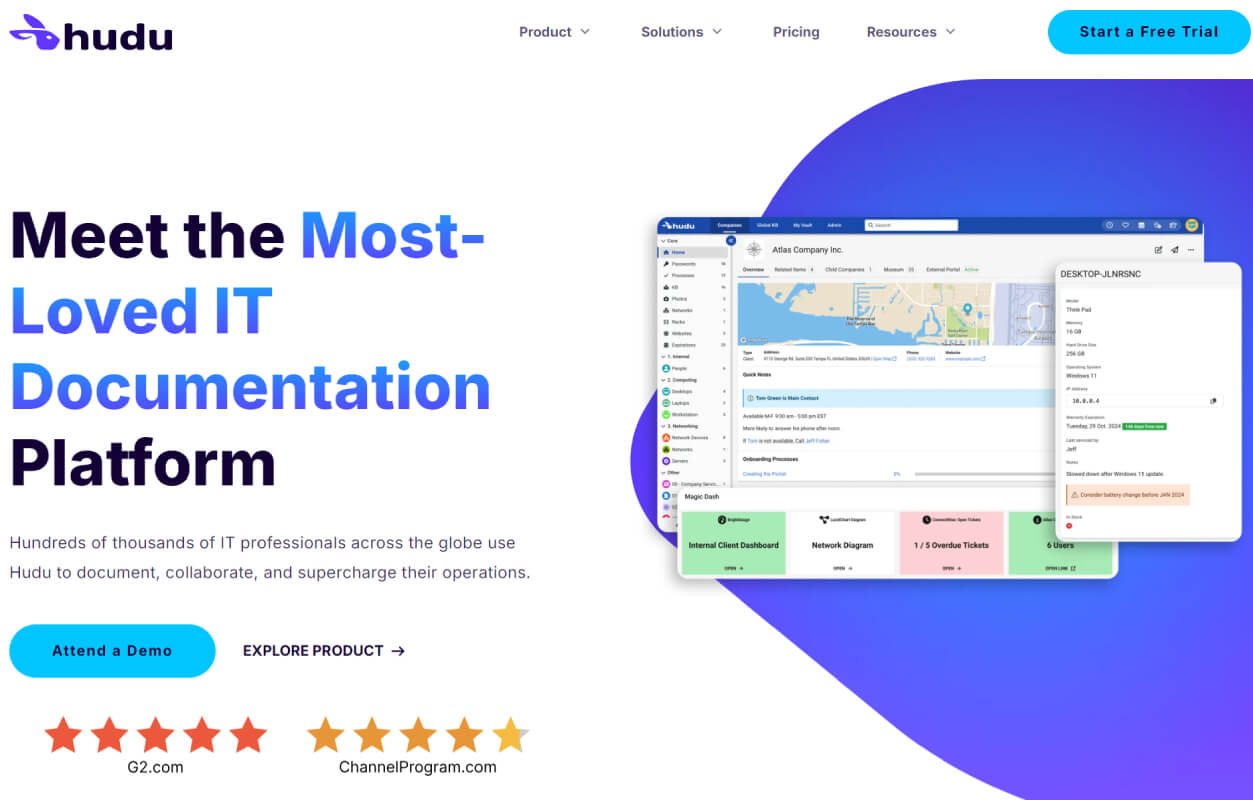The height and width of the screenshot is (800, 1253).
Task: Copy the IP address with the copy icon
Action: point(1213,401)
